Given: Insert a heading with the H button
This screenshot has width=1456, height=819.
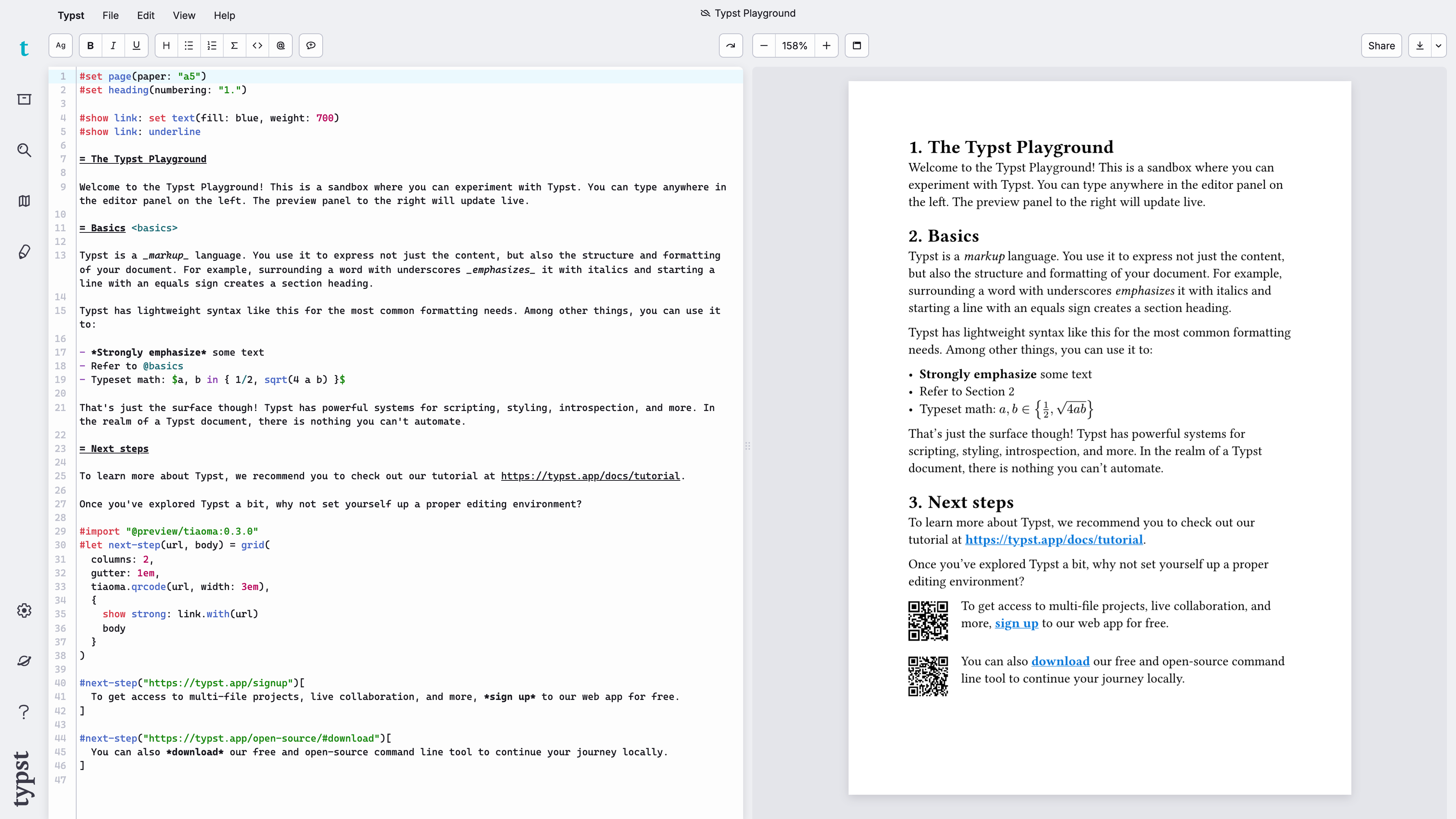Looking at the screenshot, I should 166,46.
